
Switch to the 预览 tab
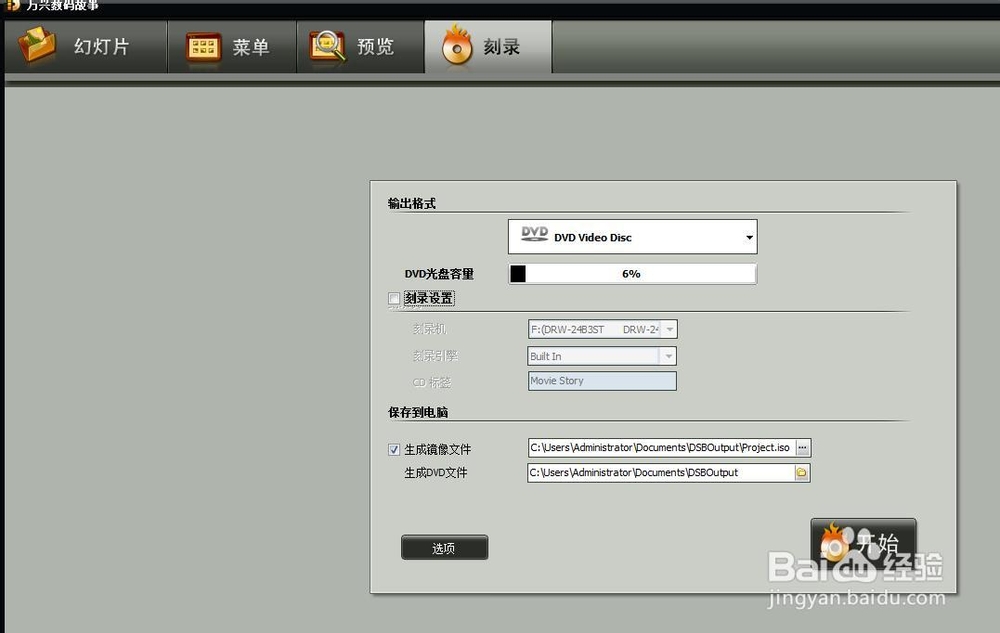360,46
